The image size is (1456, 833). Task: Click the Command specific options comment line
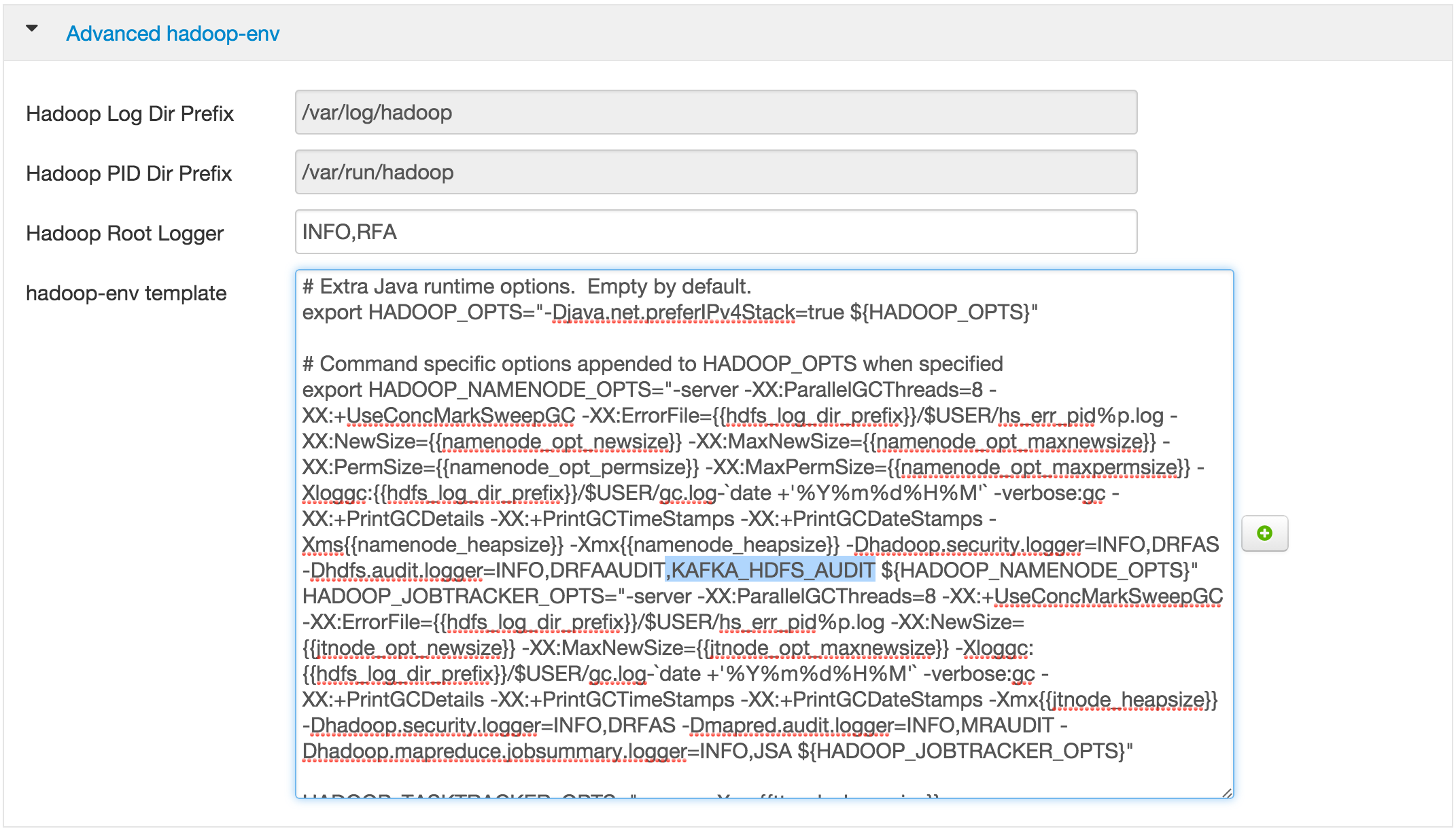(x=652, y=364)
